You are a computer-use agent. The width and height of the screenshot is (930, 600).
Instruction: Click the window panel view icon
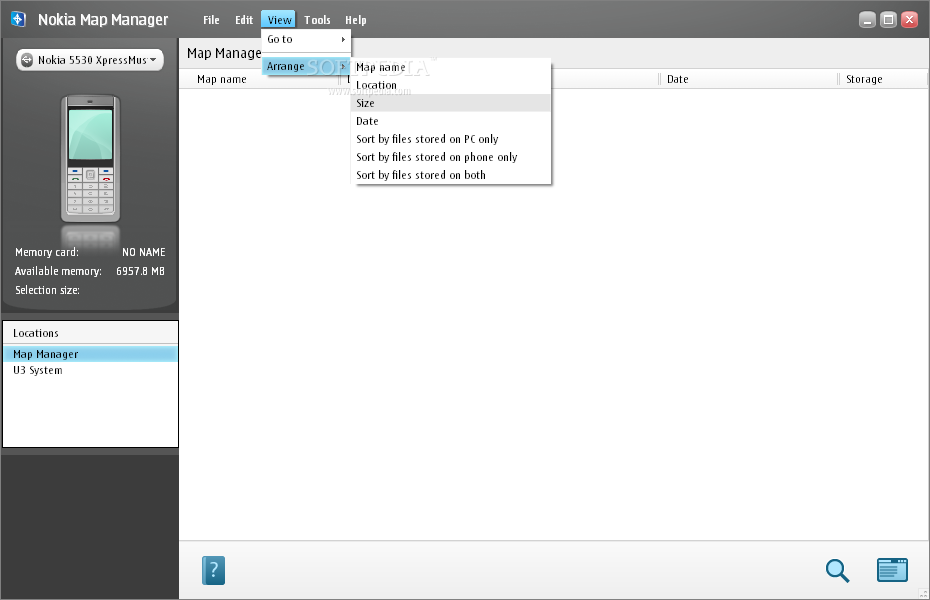[x=892, y=570]
